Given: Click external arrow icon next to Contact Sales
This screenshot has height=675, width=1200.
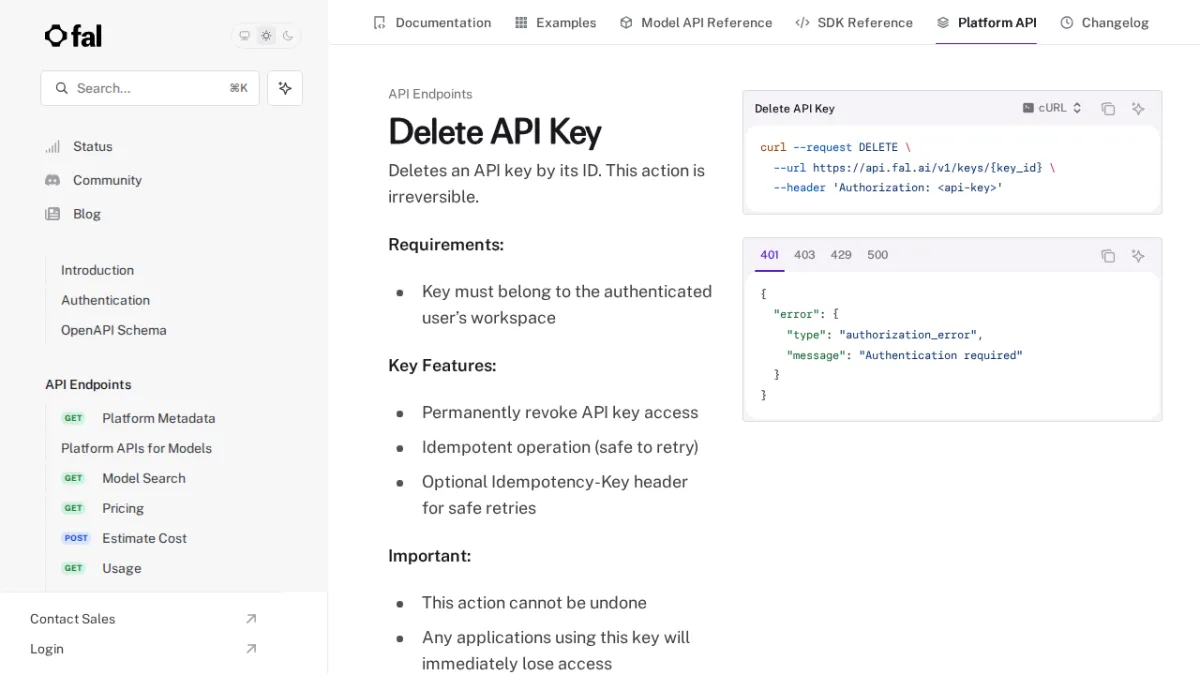Looking at the screenshot, I should [251, 619].
